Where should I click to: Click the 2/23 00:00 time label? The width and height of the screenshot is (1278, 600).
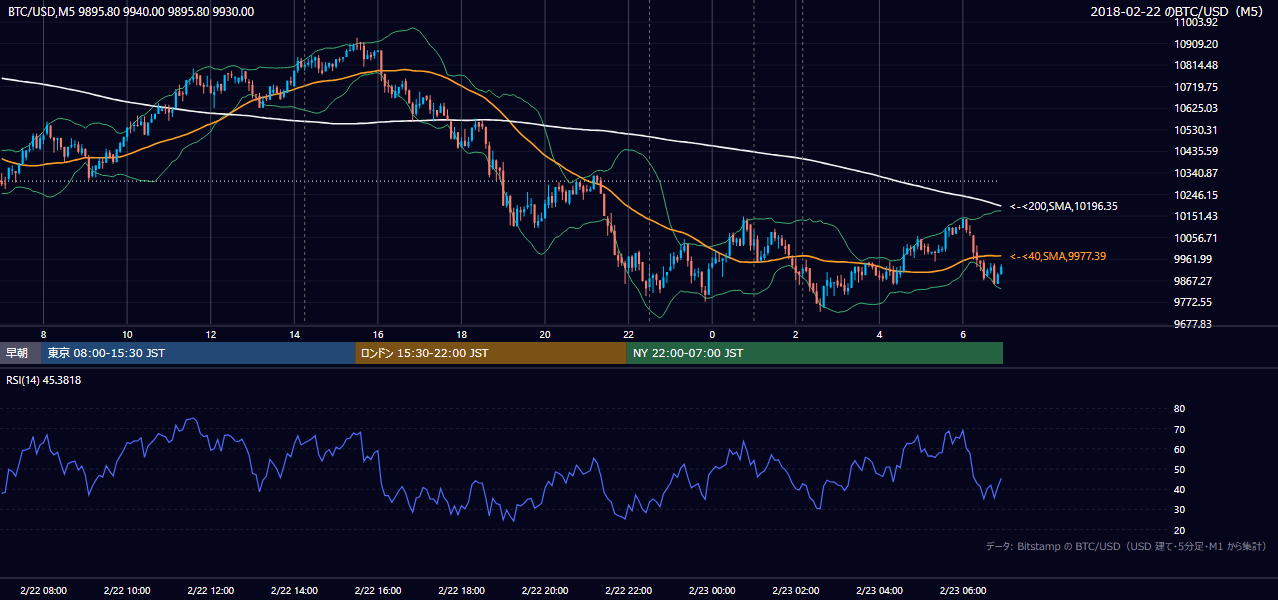(712, 591)
